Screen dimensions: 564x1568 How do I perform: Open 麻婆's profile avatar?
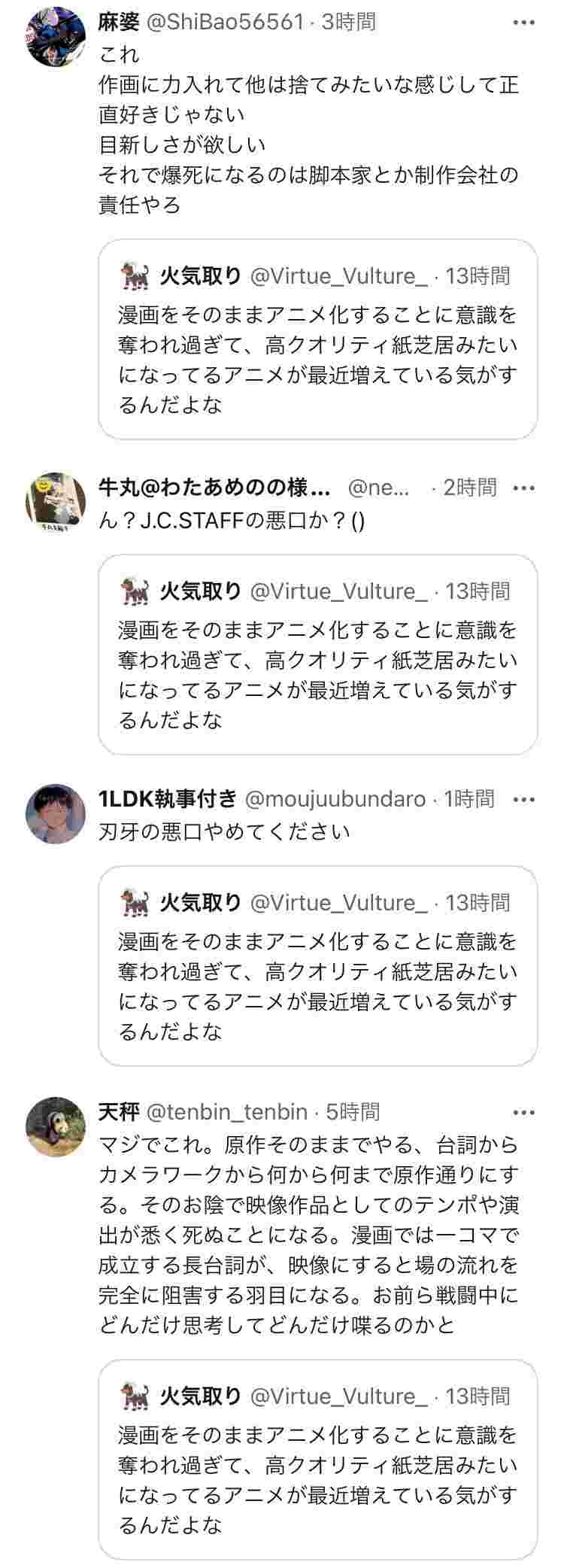coord(55,37)
